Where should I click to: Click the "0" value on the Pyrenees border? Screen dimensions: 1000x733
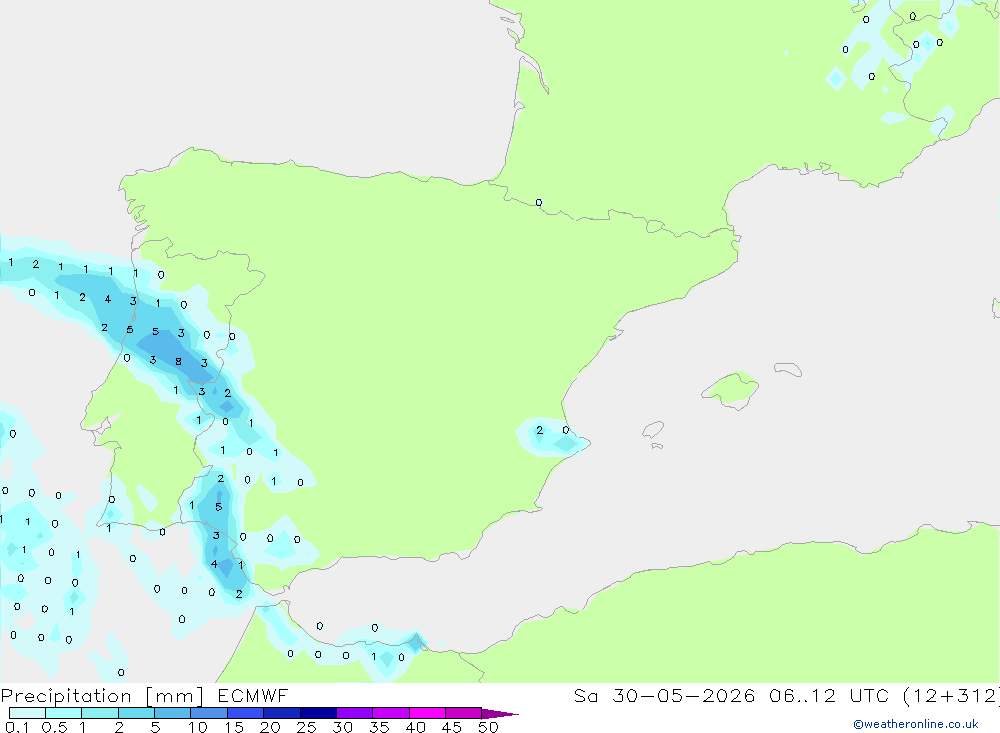click(x=539, y=203)
